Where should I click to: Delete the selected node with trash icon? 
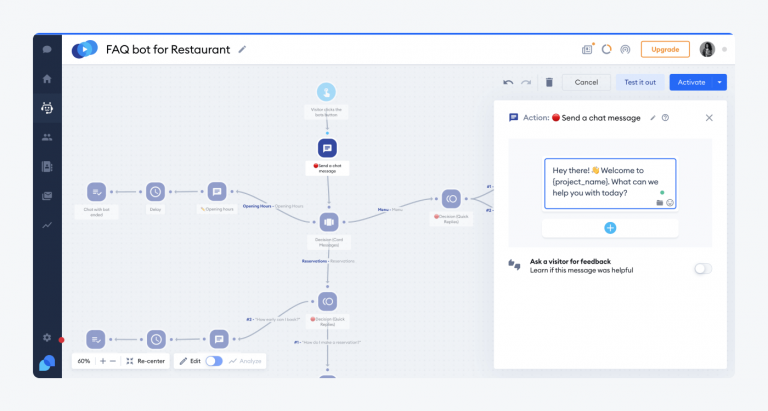click(548, 82)
